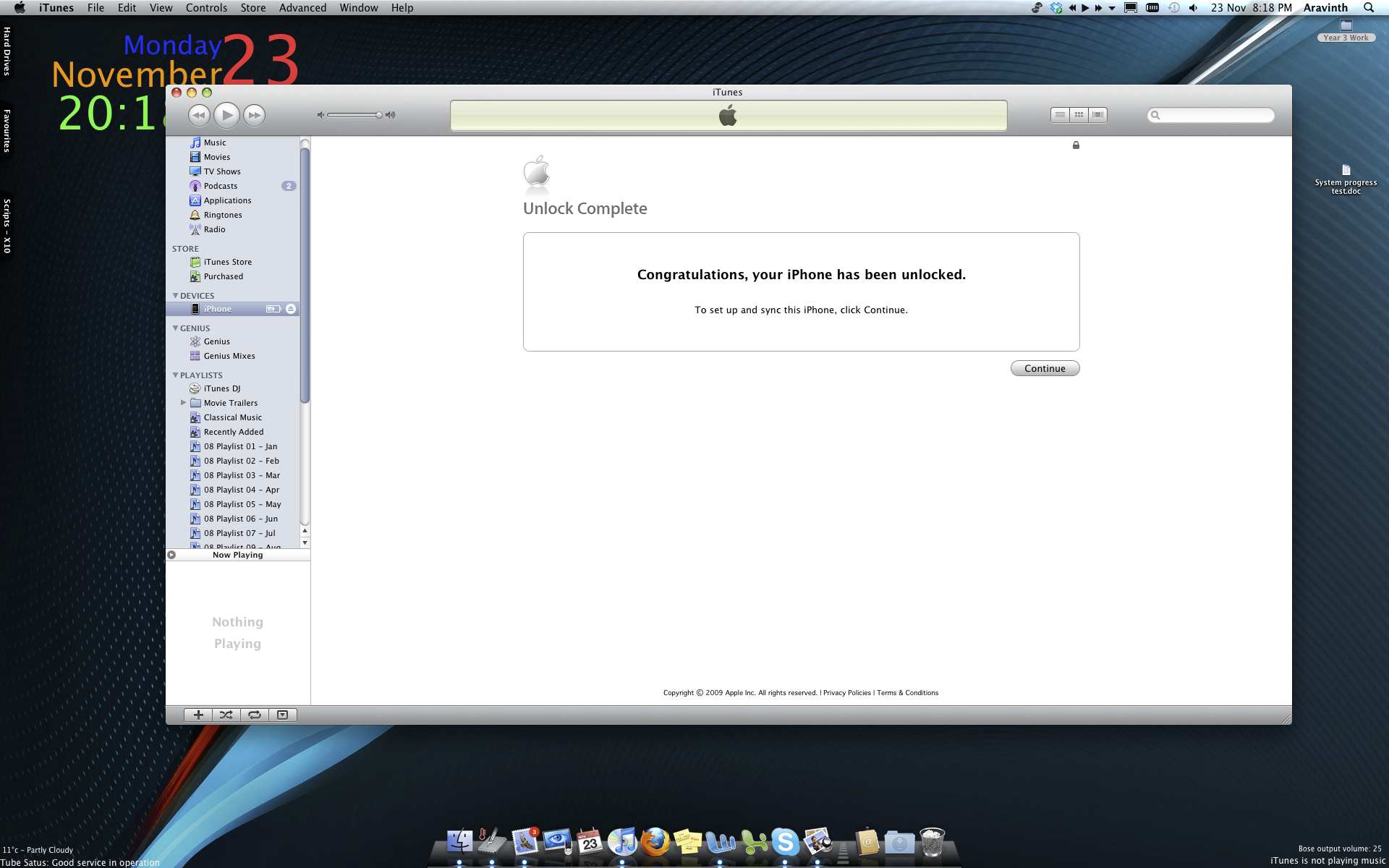
Task: Select the Classical Music smart playlist
Action: pyautogui.click(x=232, y=417)
